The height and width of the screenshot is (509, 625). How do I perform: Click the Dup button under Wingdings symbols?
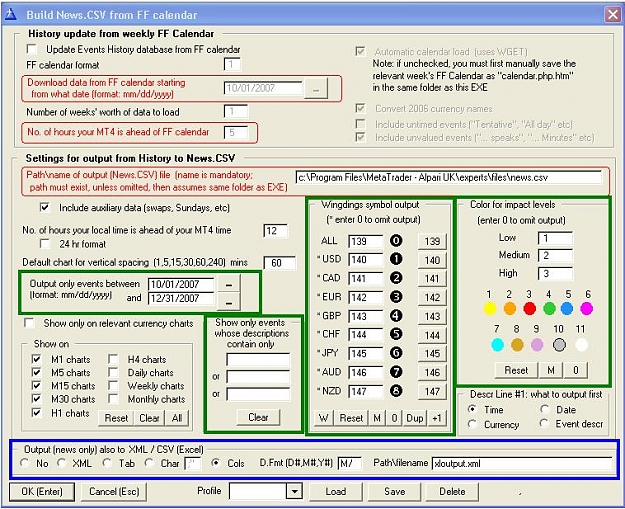click(415, 418)
